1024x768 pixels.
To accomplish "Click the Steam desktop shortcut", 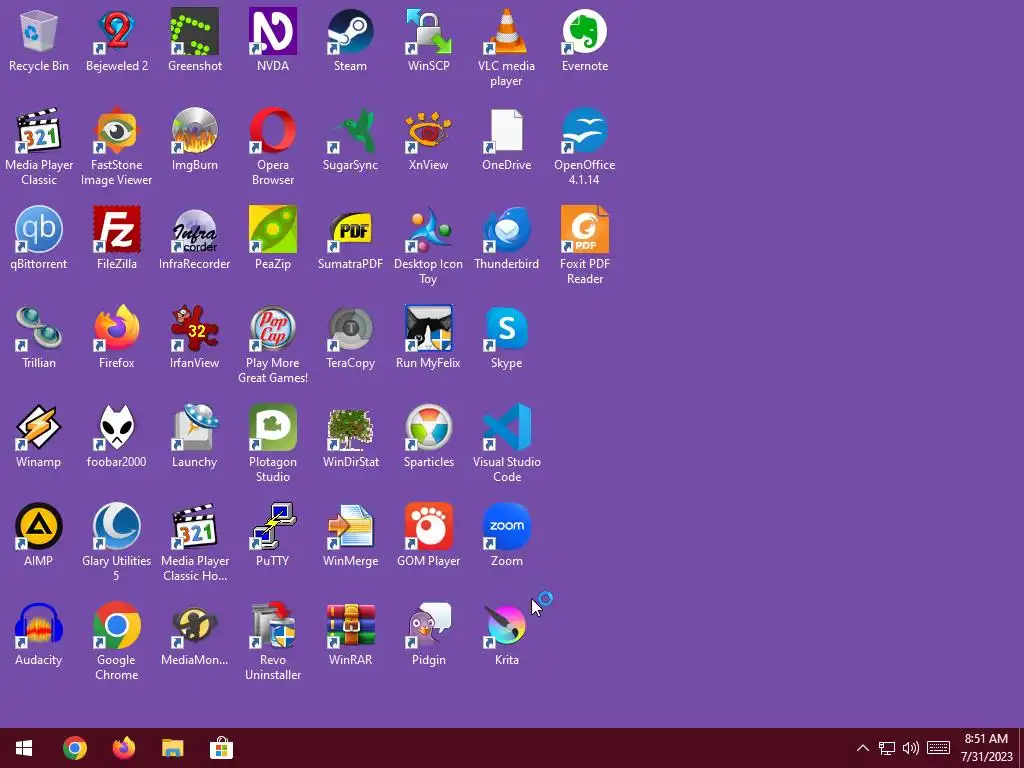I will point(350,31).
